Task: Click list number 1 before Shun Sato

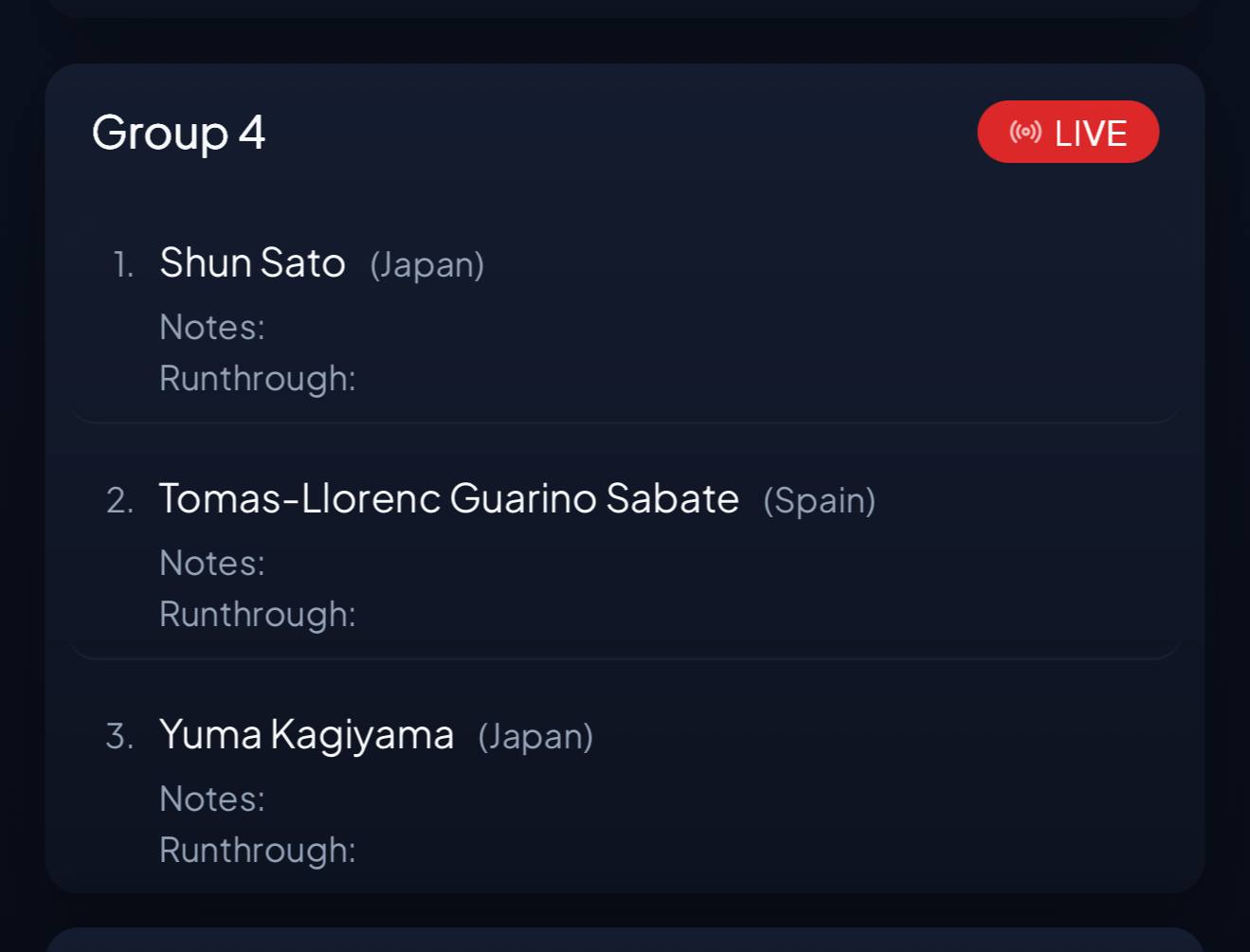Action: 123,264
